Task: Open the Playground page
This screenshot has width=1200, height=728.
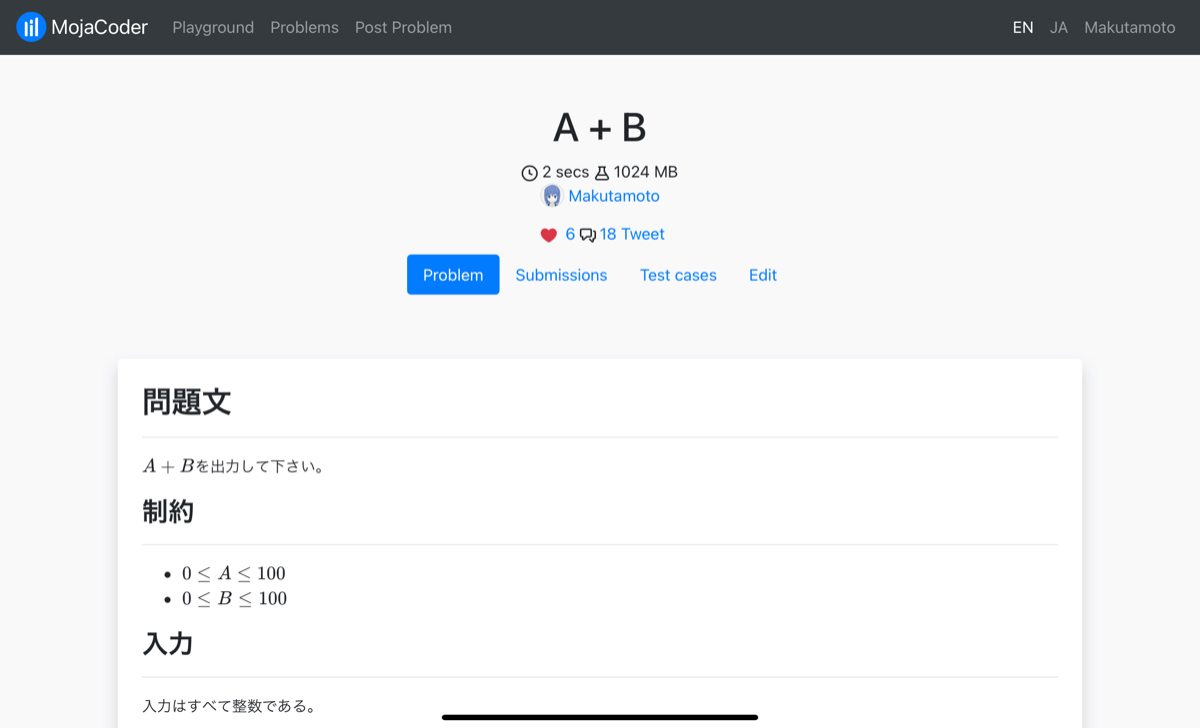Action: pos(213,27)
